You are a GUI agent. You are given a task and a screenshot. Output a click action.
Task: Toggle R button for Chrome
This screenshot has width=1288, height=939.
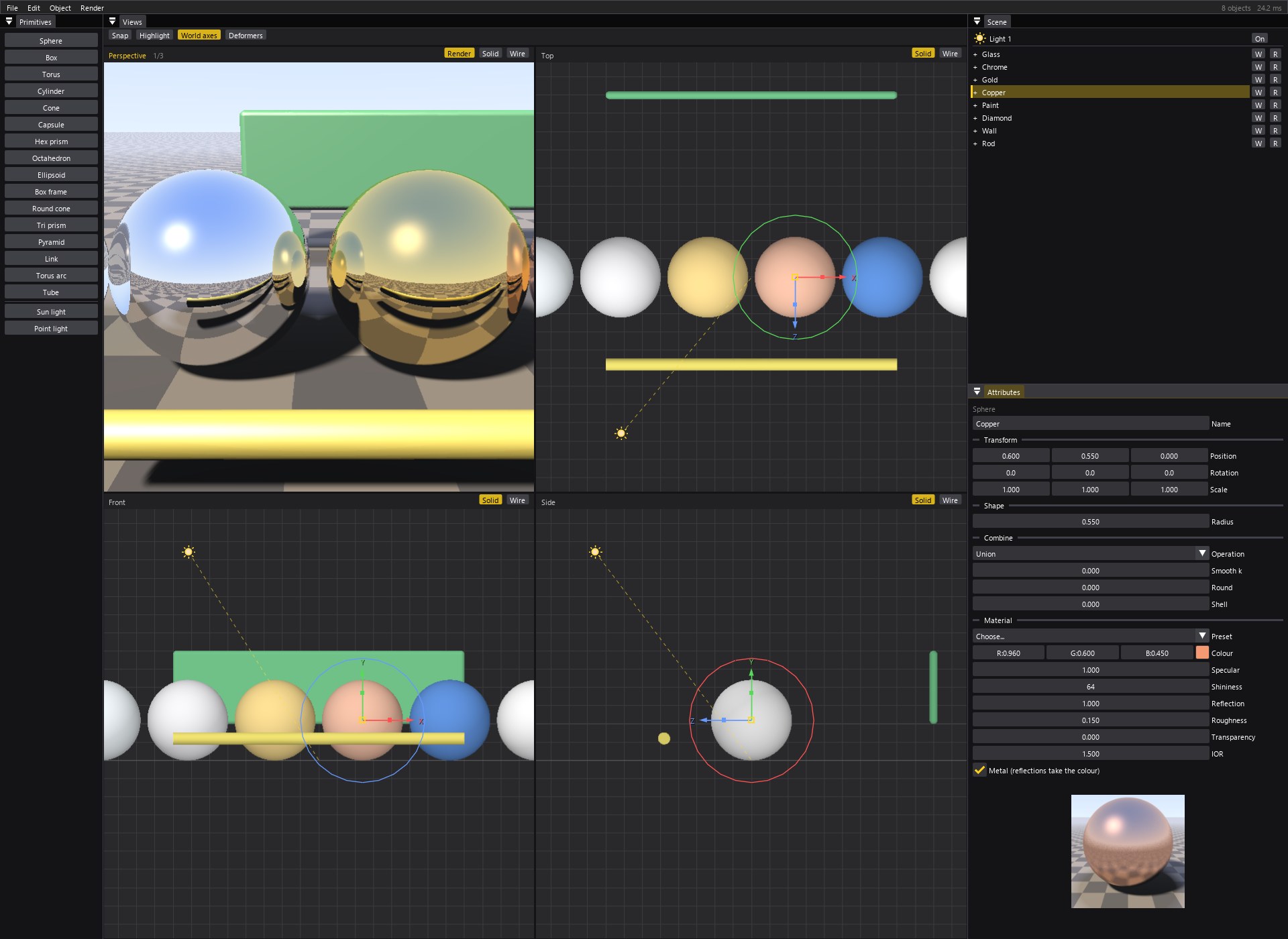click(x=1275, y=67)
